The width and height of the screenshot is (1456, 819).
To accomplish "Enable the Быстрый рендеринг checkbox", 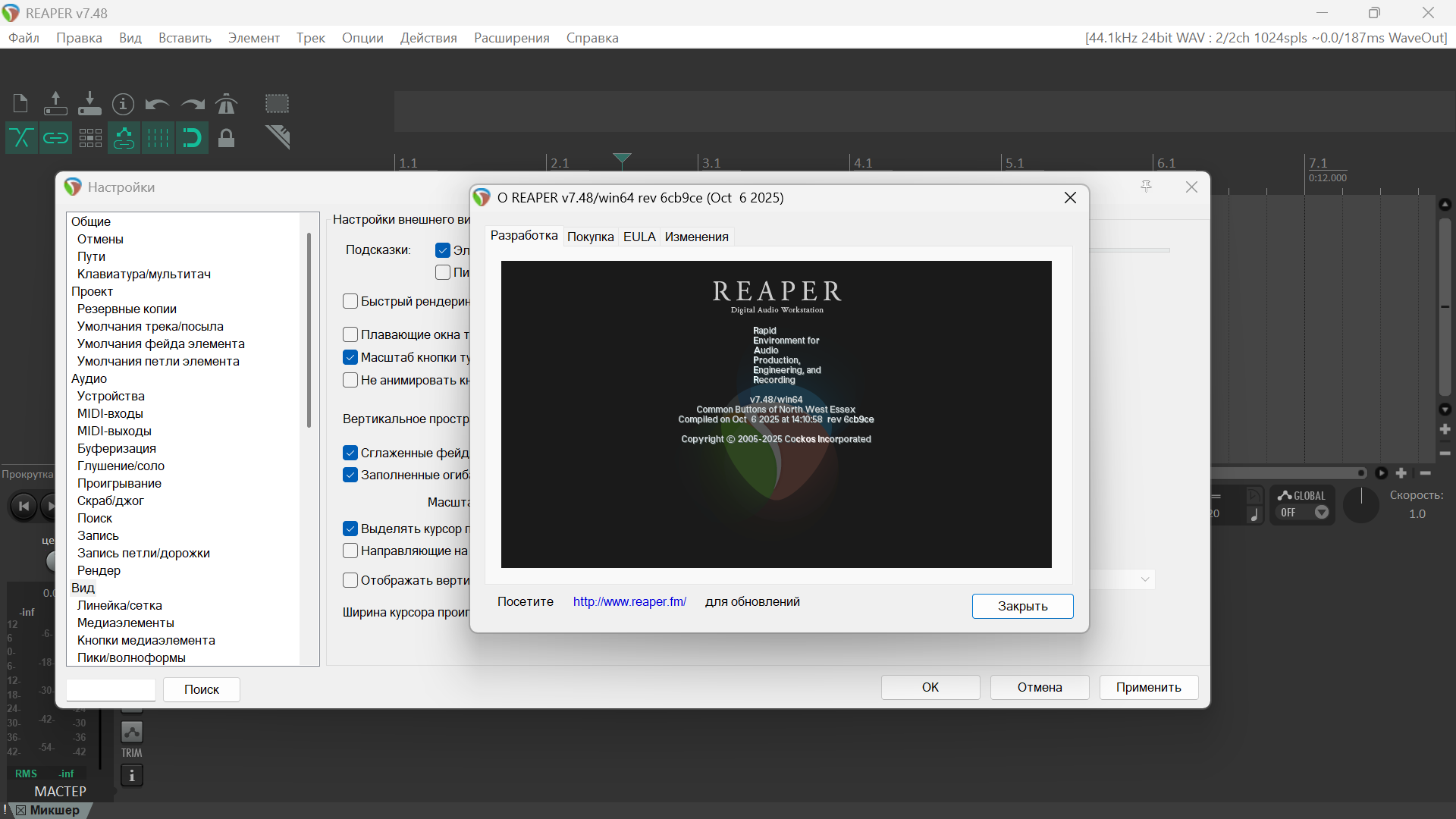I will (350, 301).
